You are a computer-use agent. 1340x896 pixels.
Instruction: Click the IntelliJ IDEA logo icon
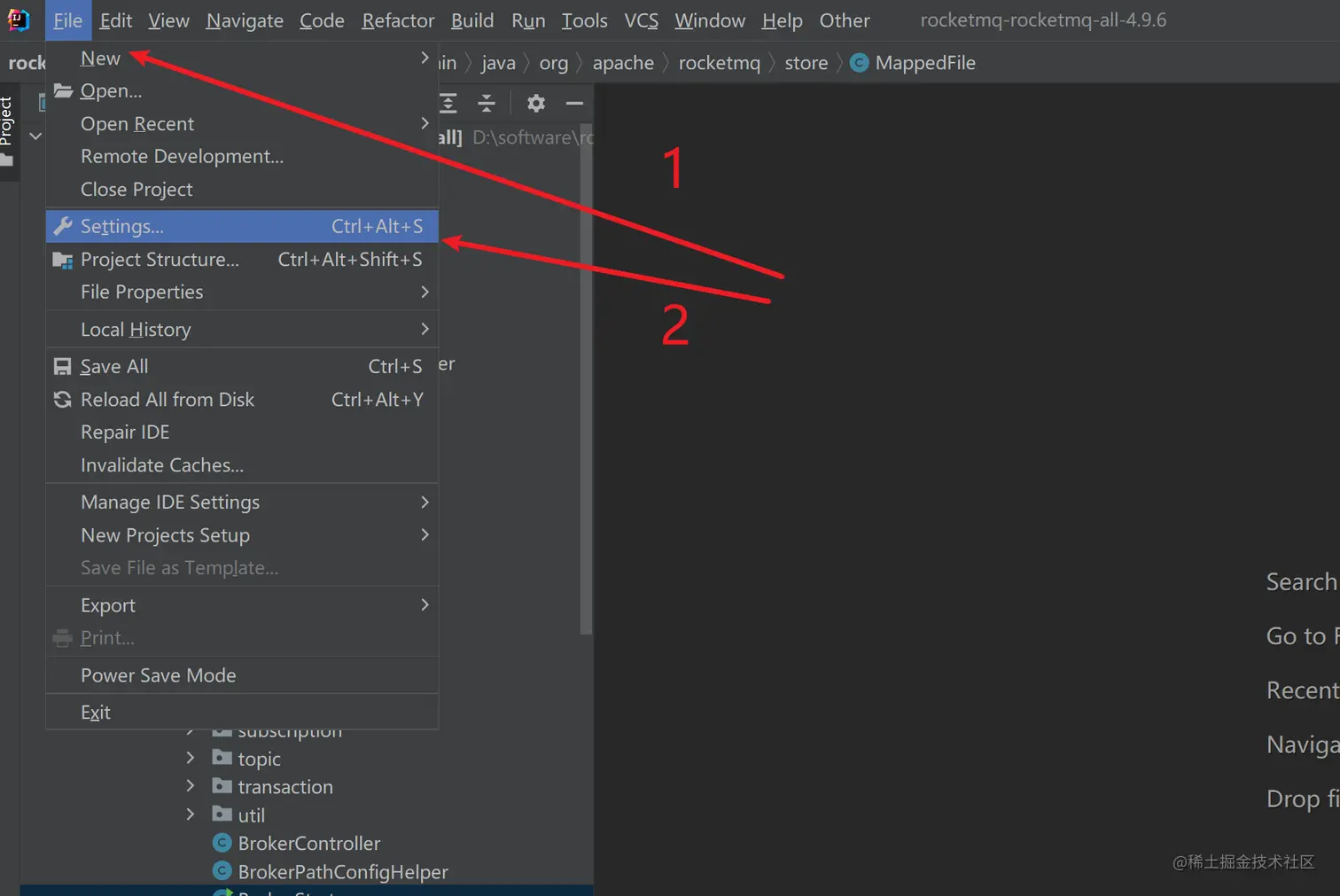pos(19,19)
